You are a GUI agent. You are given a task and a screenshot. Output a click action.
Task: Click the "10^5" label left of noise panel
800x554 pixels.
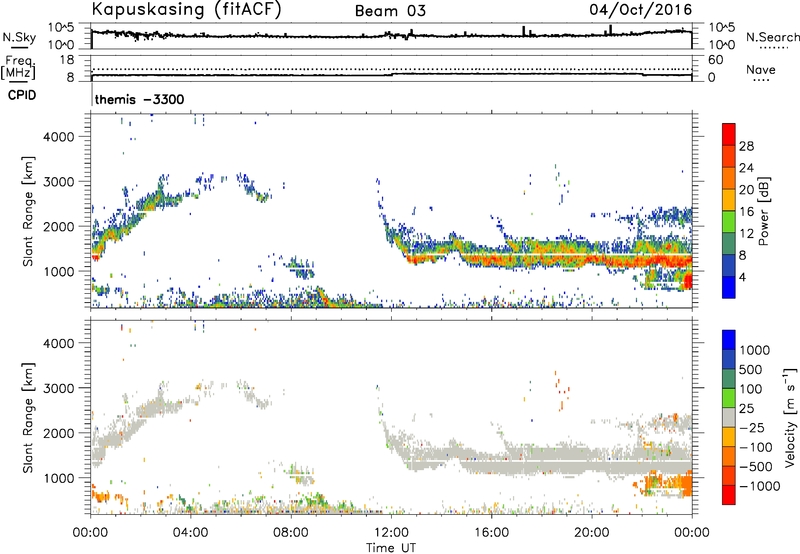61,27
